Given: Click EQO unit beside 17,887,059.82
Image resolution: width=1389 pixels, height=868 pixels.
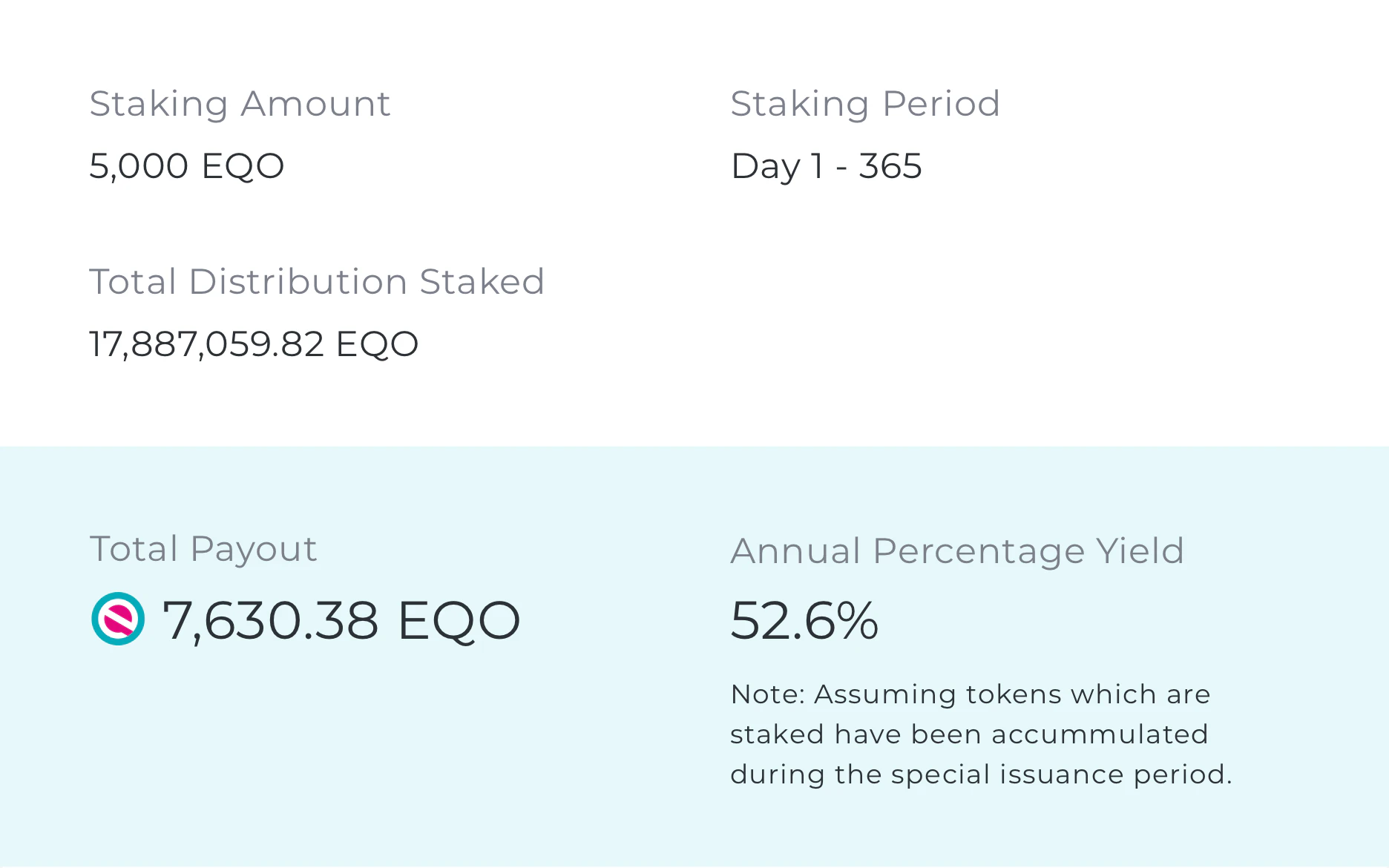Looking at the screenshot, I should 378,344.
